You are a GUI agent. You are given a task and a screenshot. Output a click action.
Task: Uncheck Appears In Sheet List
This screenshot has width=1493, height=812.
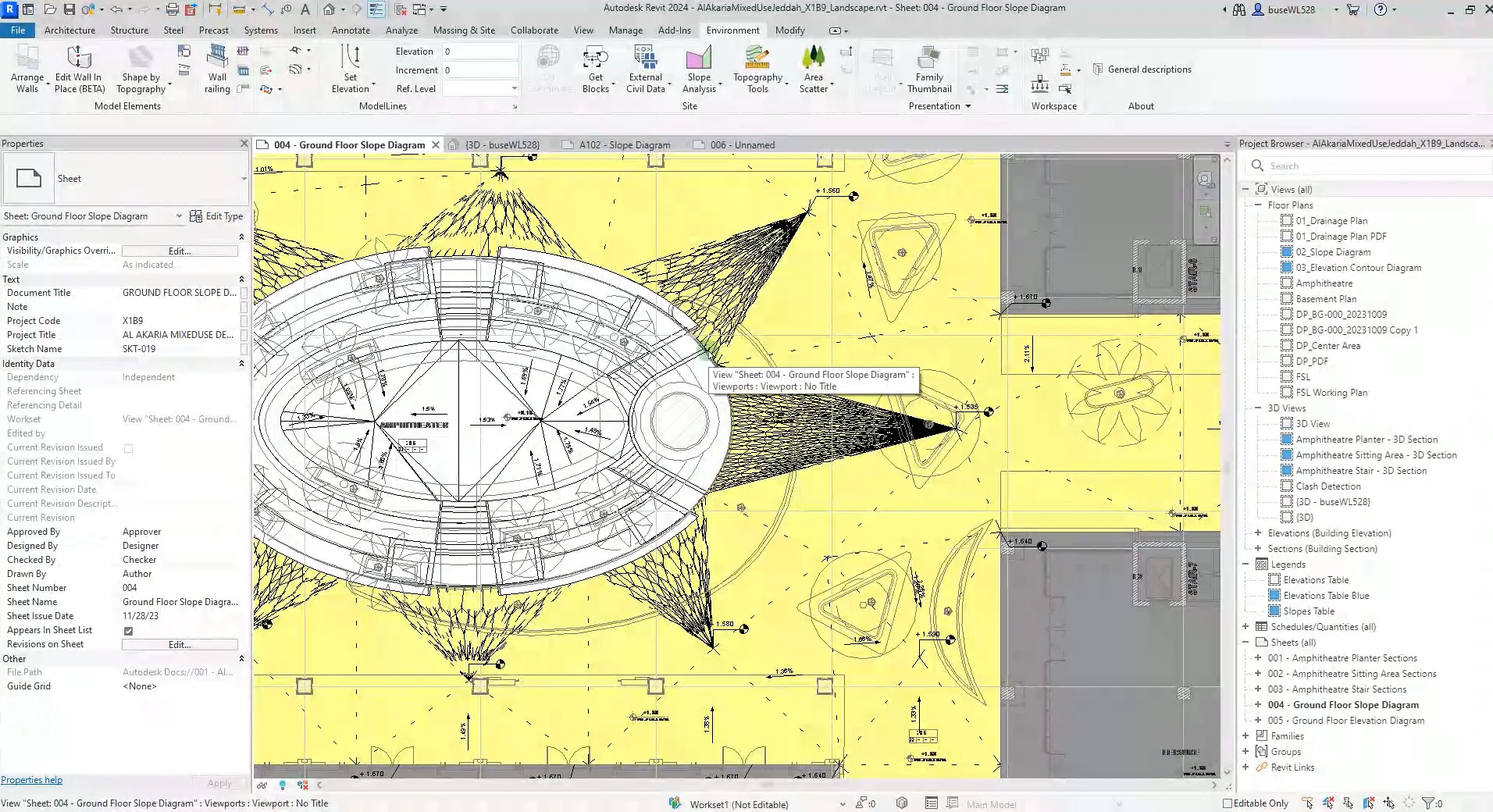click(x=127, y=630)
